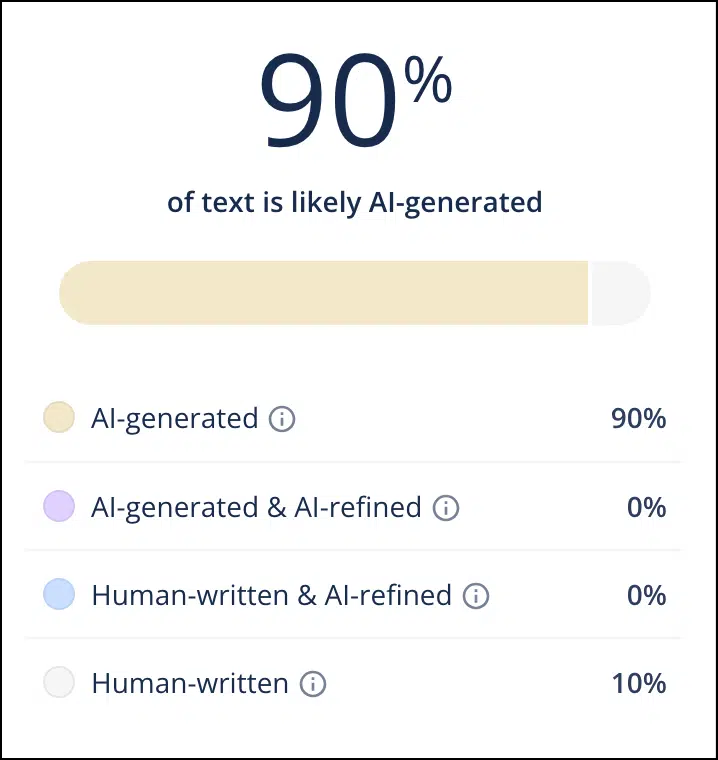Click the "of text is likely AI-generated" caption

354,202
